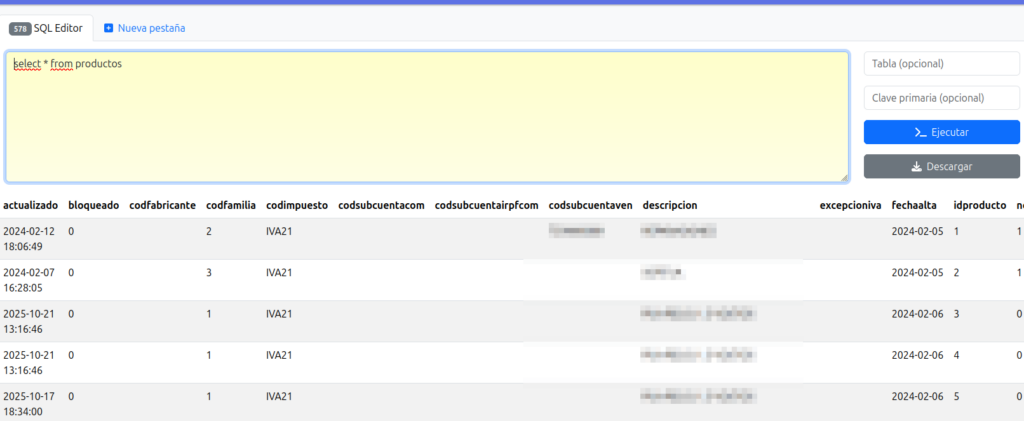Select the codsubcuentairpfcom column header

(486, 205)
